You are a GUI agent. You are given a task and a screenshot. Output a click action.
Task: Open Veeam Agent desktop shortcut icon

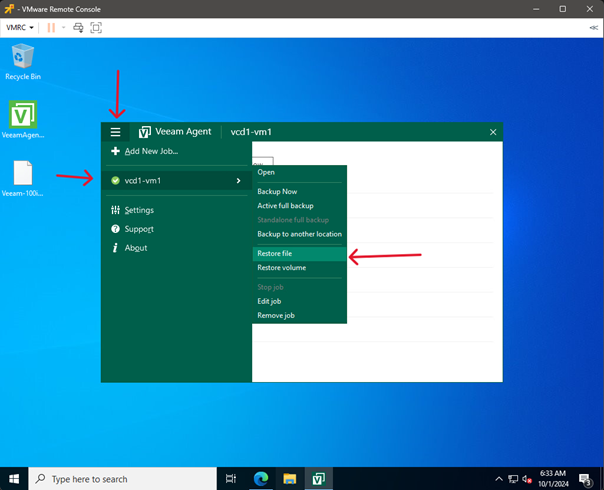click(x=23, y=114)
